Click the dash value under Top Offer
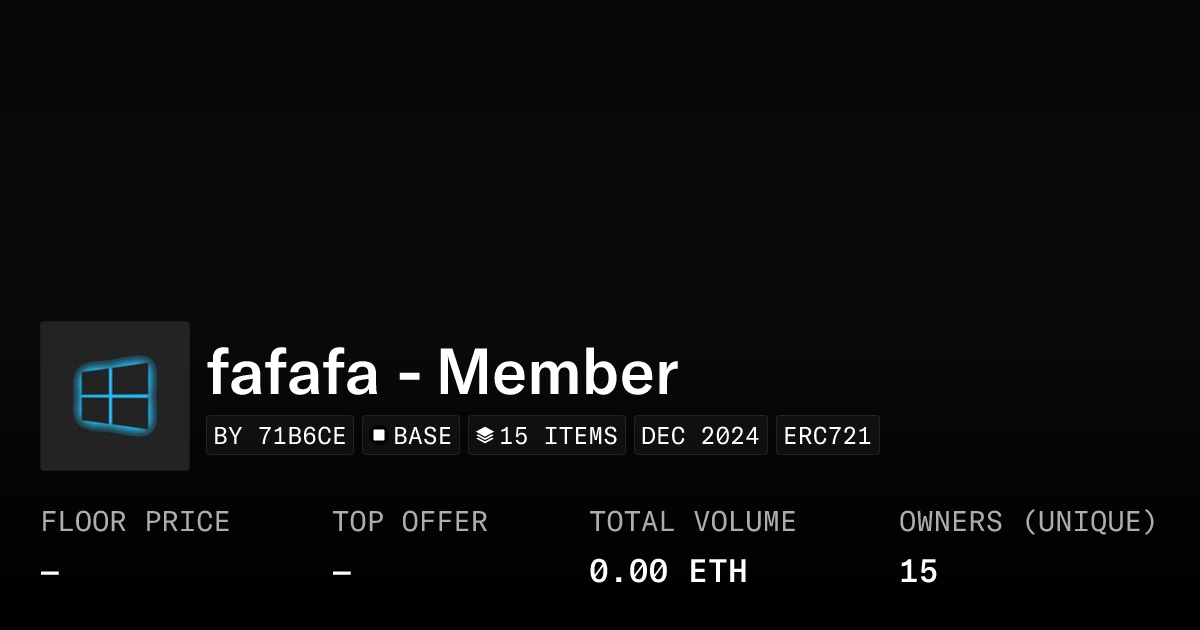This screenshot has height=630, width=1200. 341,573
